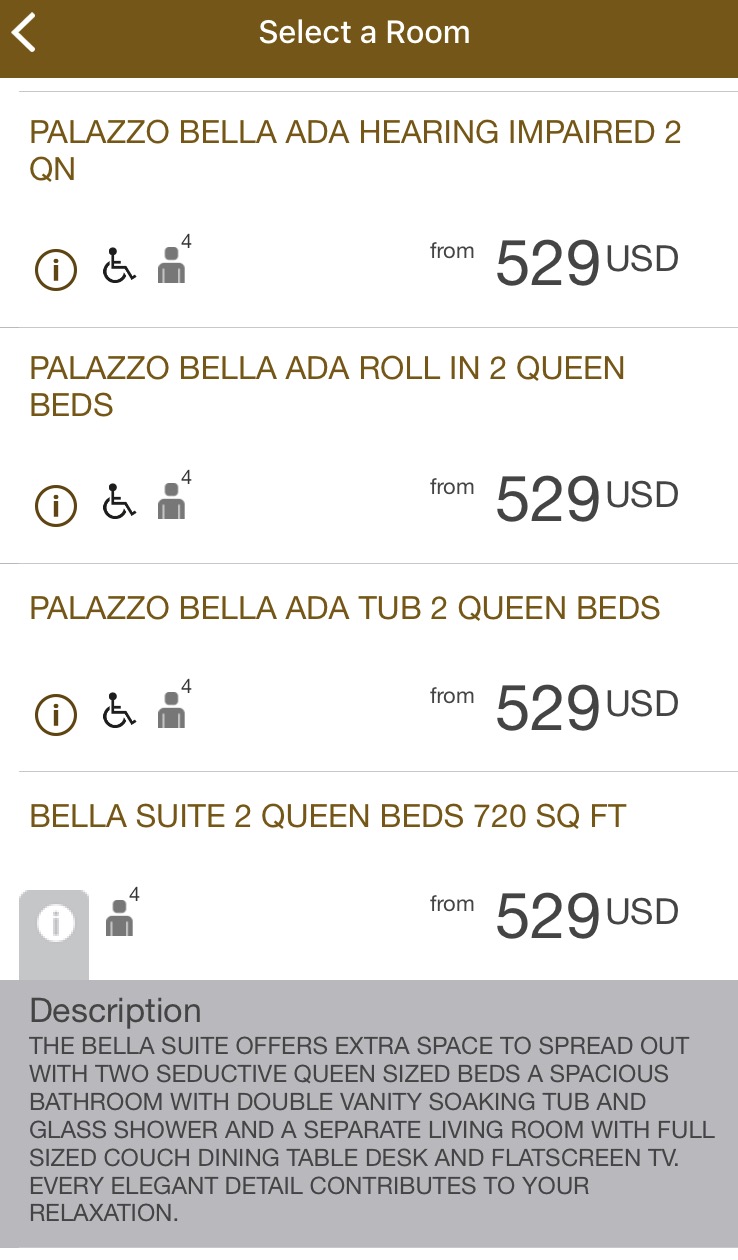Tap wheelchair icon on Hearing Impaired room
This screenshot has width=738, height=1260.
[119, 267]
